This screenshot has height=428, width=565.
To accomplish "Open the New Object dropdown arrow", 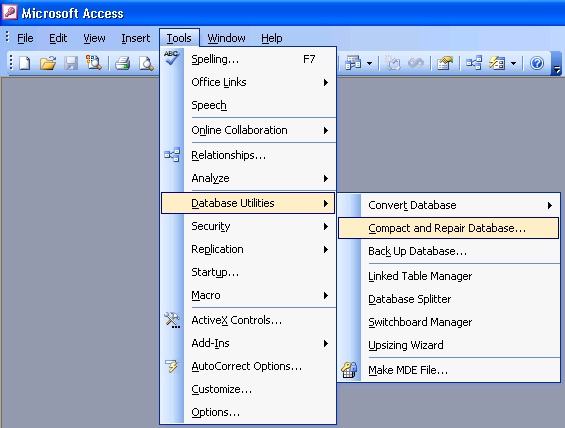I will (x=513, y=64).
